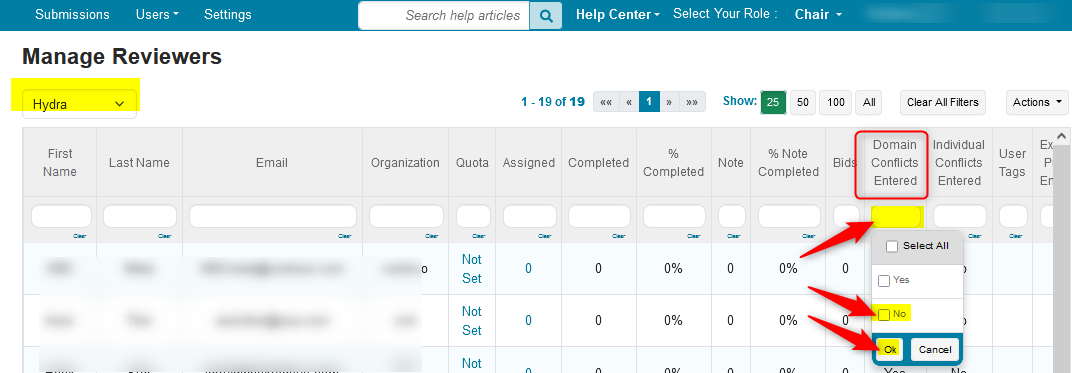The image size is (1072, 373).
Task: Click the scrollbar up arrow on the table
Action: tap(1062, 136)
